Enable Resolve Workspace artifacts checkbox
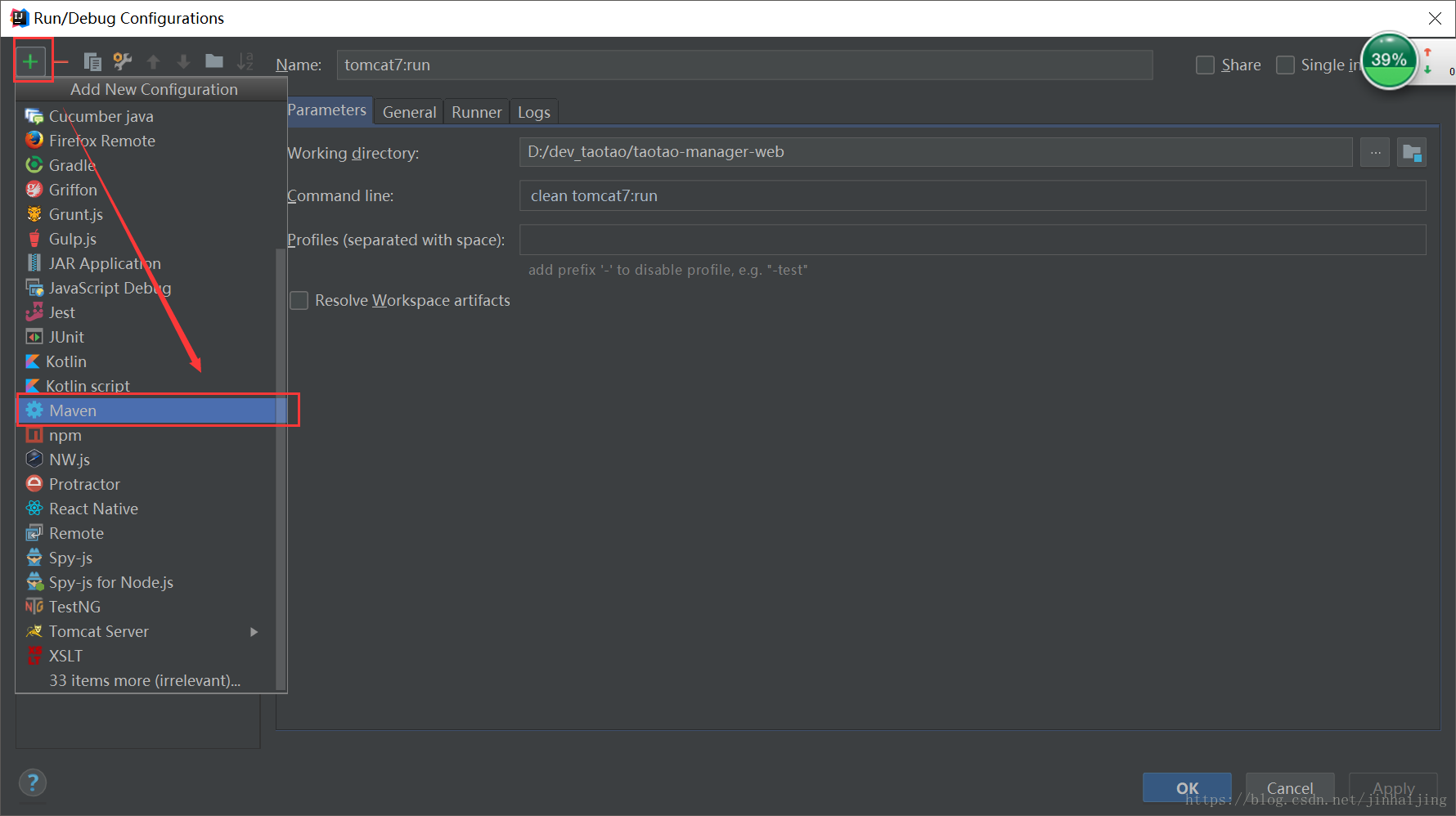Screen dimensions: 1456x816 point(299,301)
